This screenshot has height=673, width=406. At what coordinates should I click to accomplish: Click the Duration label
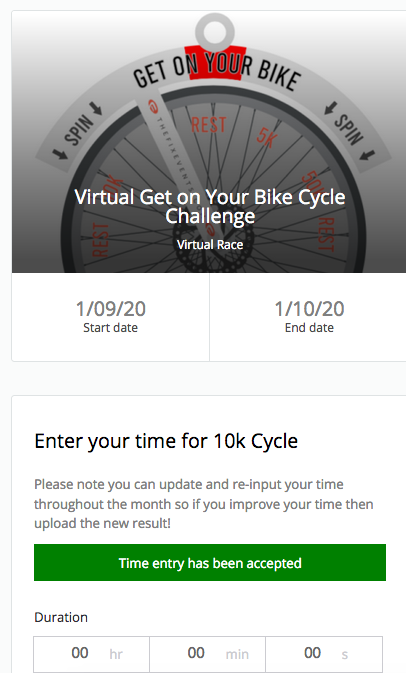click(x=61, y=617)
